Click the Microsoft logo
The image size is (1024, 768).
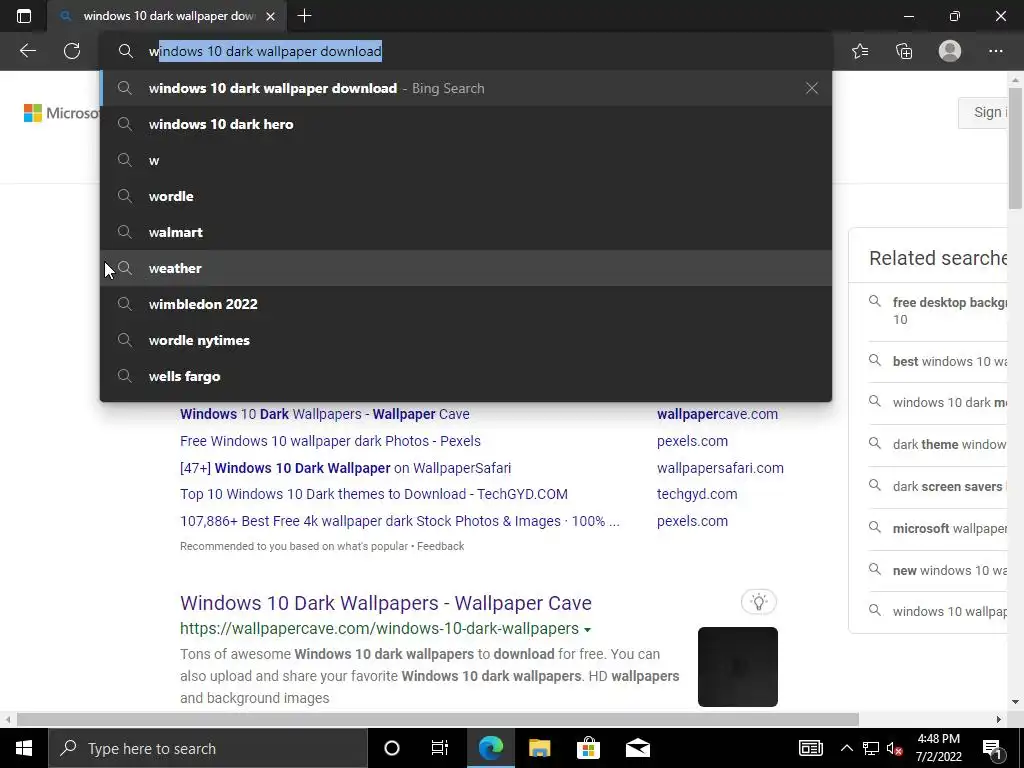[x=61, y=113]
